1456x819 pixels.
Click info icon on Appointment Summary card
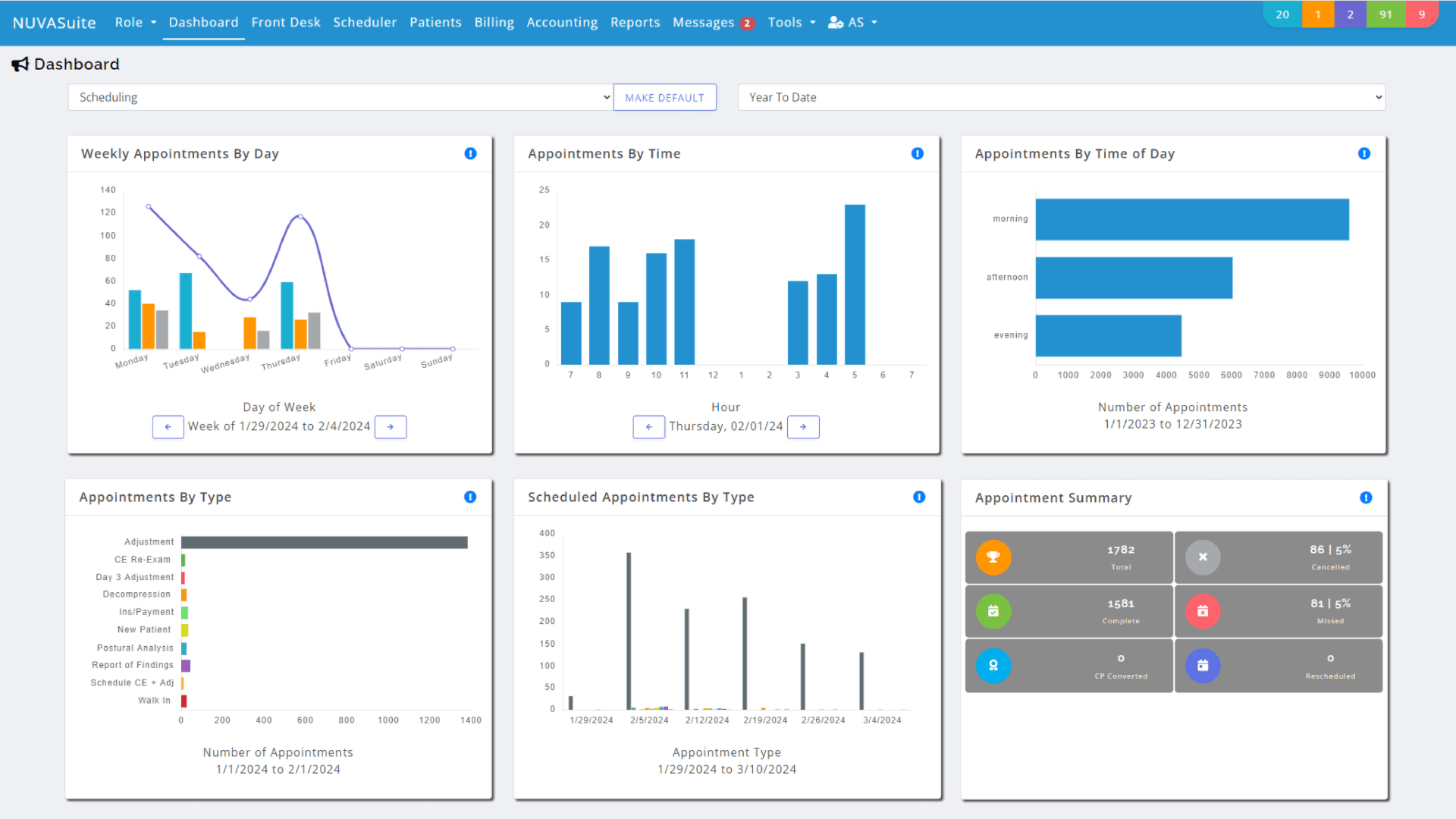click(x=1366, y=497)
